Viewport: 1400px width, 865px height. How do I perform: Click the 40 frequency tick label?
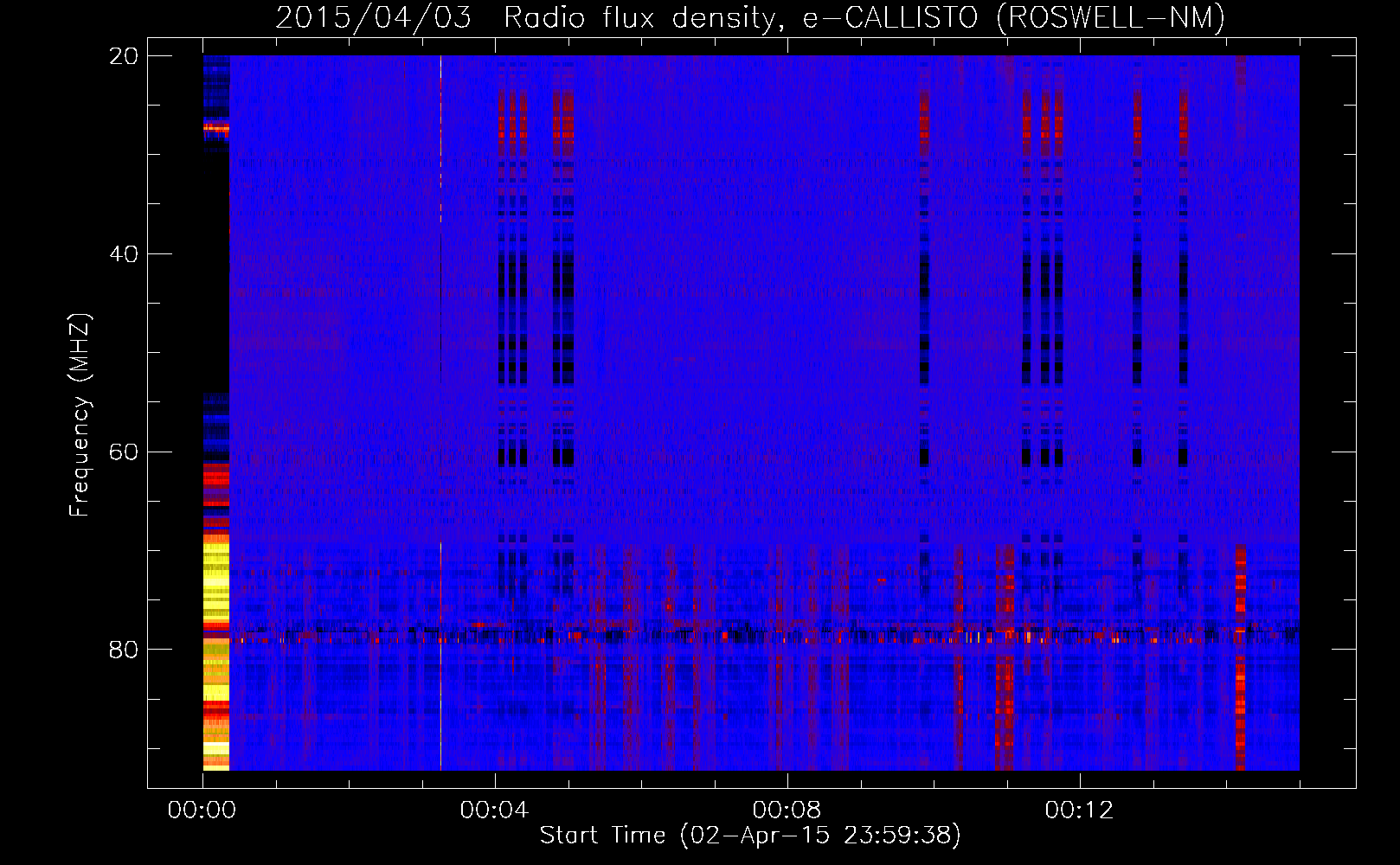(125, 254)
